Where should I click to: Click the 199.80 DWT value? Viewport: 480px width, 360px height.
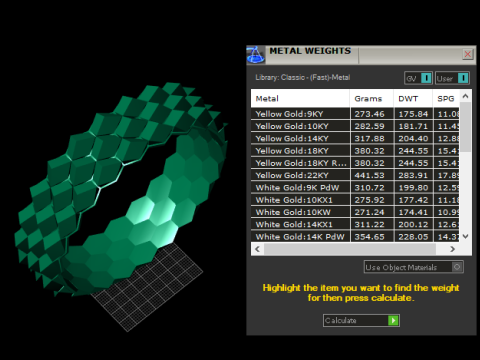413,188
